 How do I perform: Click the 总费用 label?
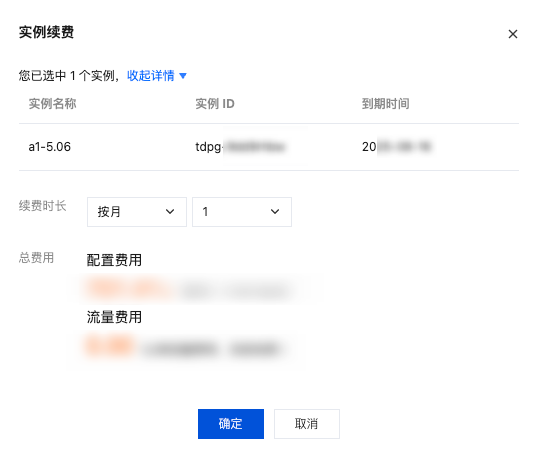pos(36,258)
